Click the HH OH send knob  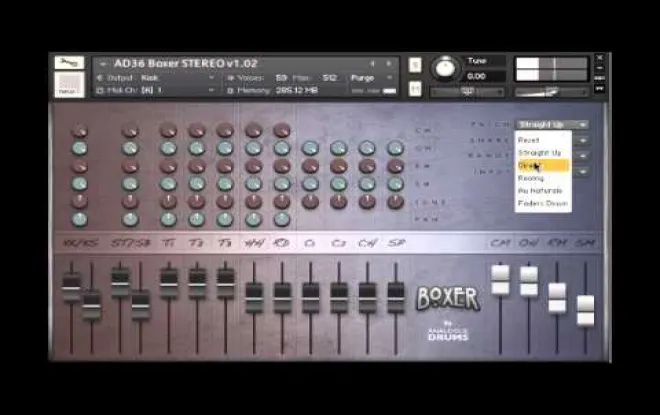click(253, 148)
